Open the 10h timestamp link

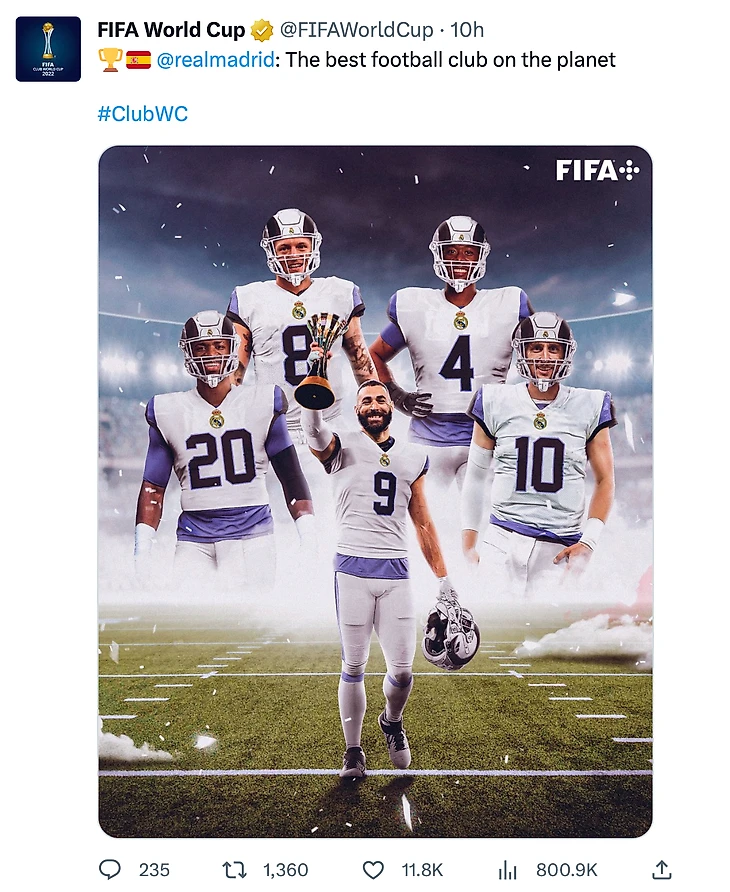[x=467, y=30]
